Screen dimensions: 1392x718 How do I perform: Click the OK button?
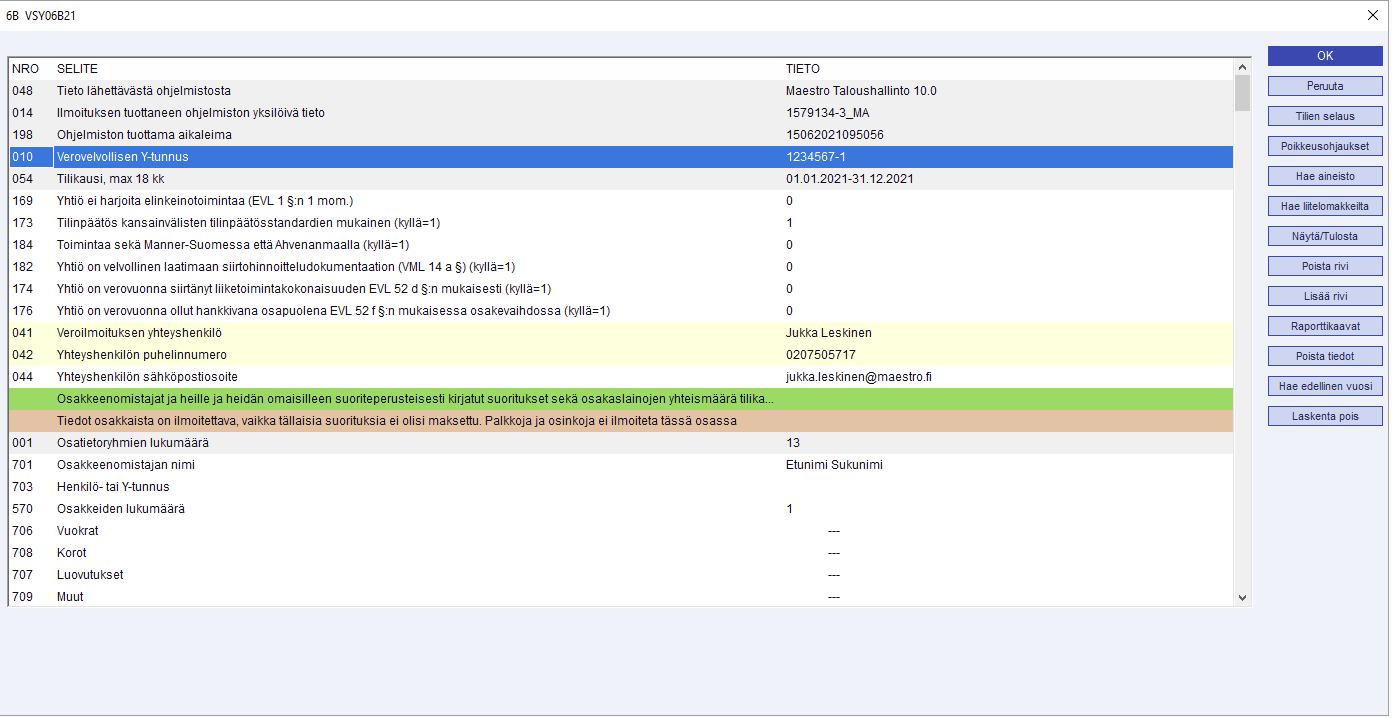pyautogui.click(x=1324, y=56)
